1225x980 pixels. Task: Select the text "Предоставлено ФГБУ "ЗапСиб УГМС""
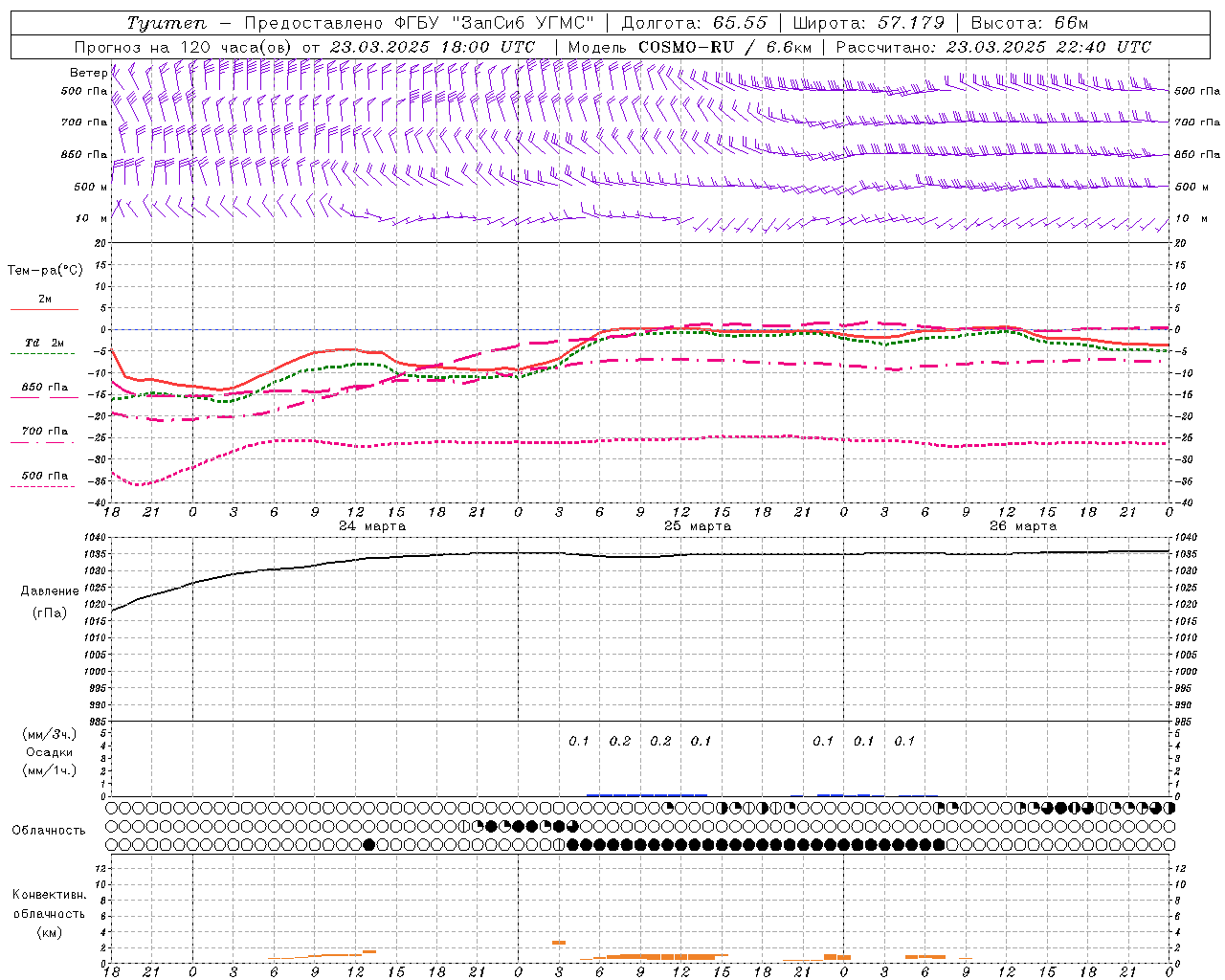[x=420, y=23]
